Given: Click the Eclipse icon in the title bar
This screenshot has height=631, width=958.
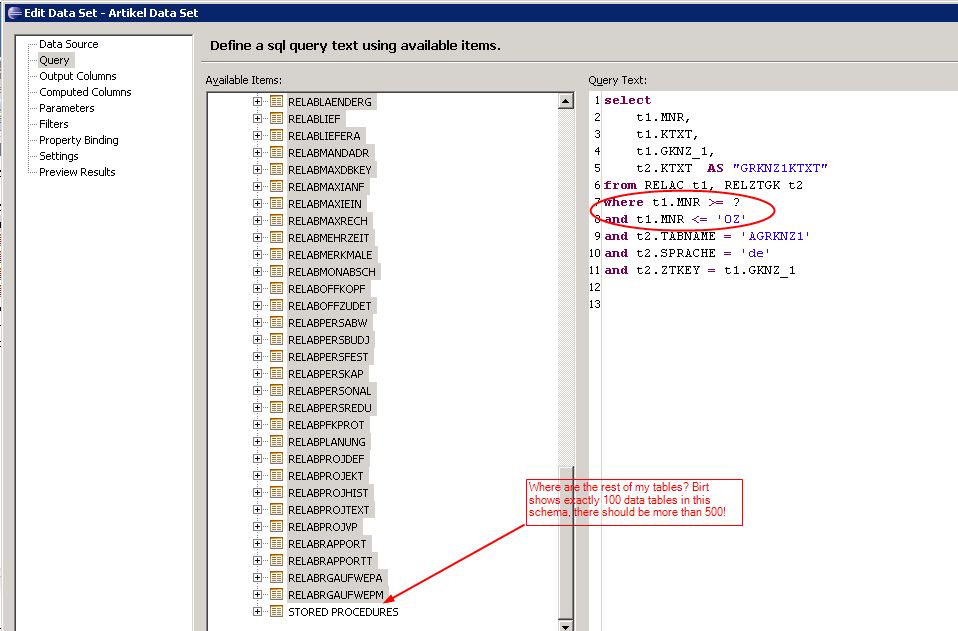Looking at the screenshot, I should tap(14, 12).
